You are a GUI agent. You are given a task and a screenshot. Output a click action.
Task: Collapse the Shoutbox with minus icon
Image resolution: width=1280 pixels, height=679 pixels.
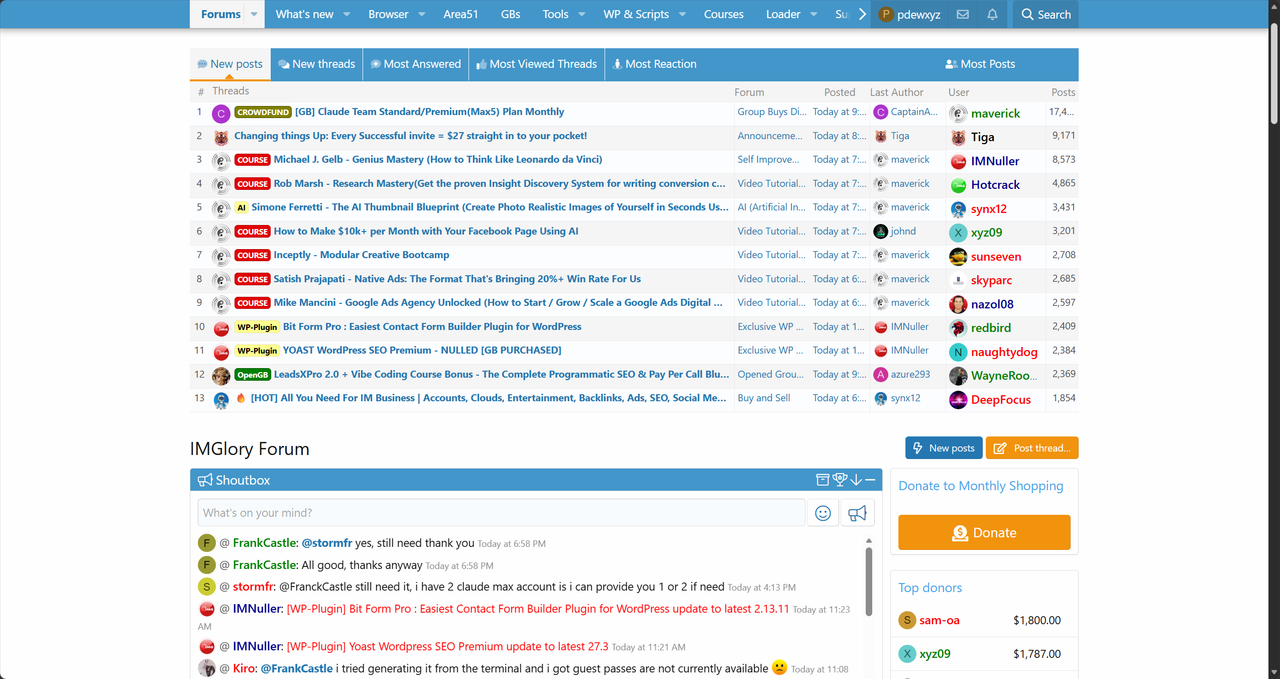click(870, 480)
